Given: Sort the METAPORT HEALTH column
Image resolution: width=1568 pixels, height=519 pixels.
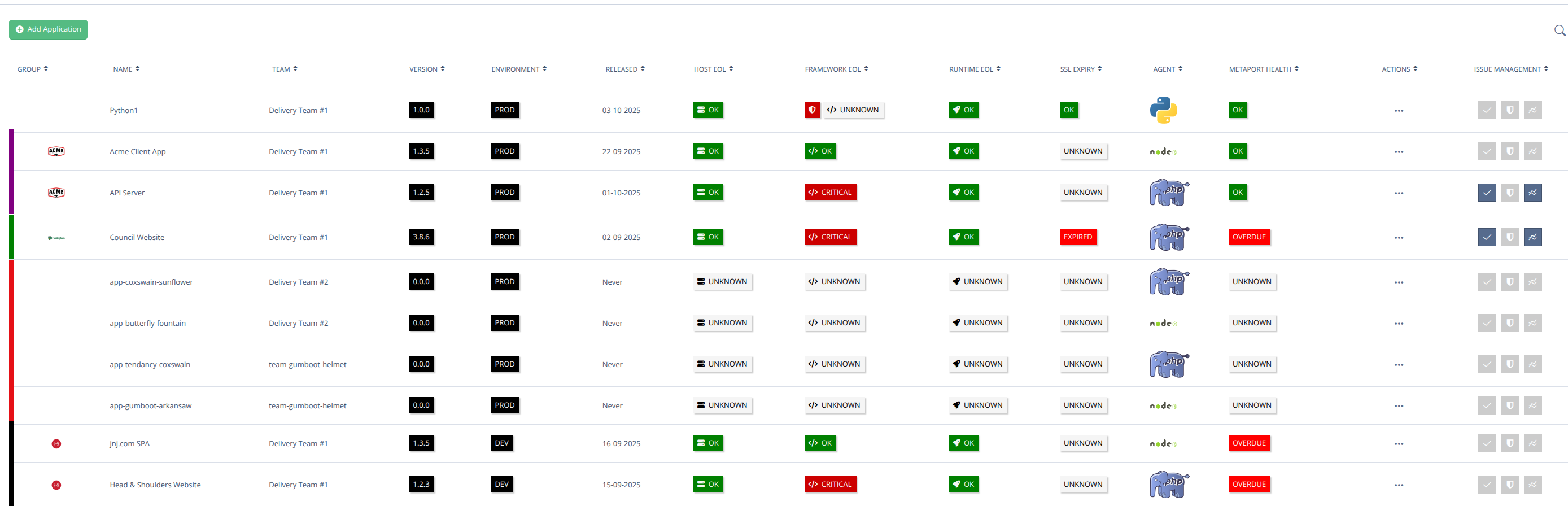Looking at the screenshot, I should (1264, 69).
